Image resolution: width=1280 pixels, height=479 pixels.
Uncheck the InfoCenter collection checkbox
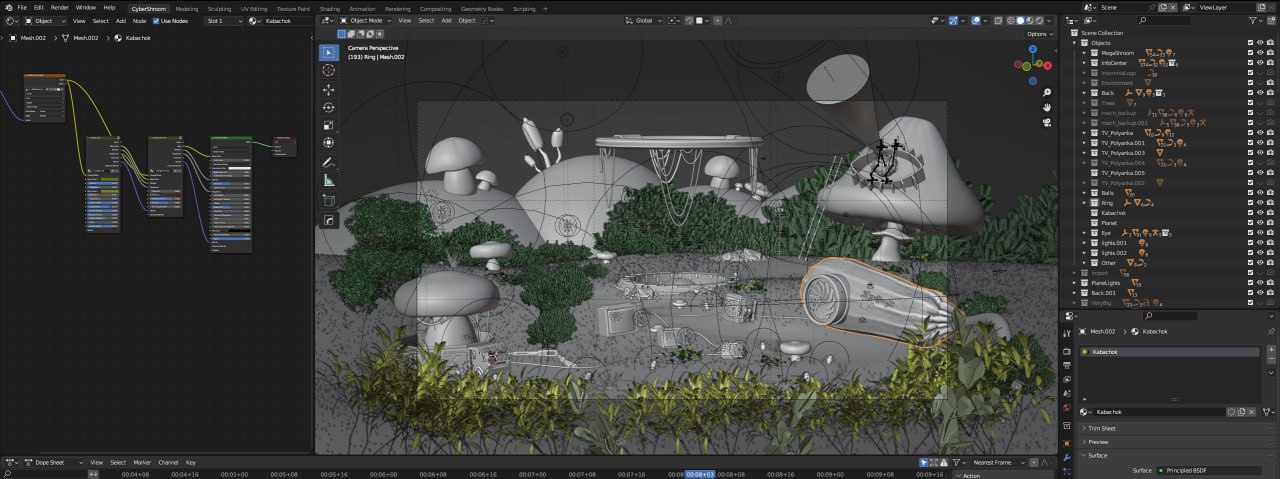tap(1250, 63)
